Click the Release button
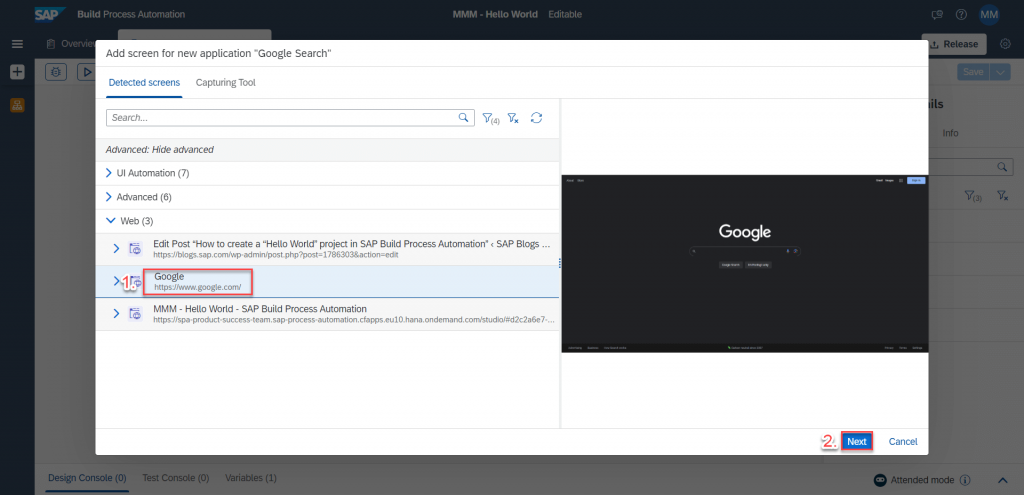 pyautogui.click(x=954, y=44)
